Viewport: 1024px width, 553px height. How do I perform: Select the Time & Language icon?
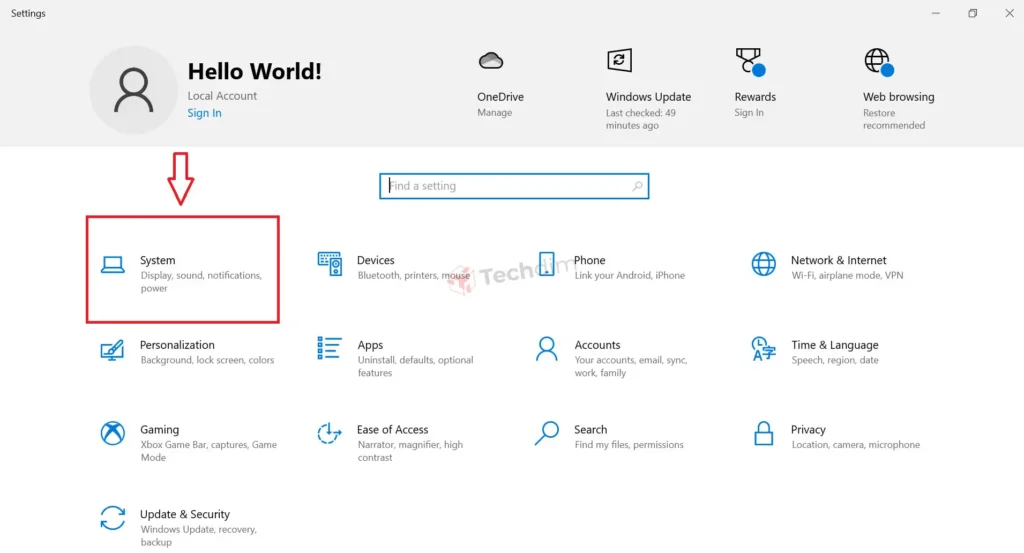pyautogui.click(x=763, y=349)
